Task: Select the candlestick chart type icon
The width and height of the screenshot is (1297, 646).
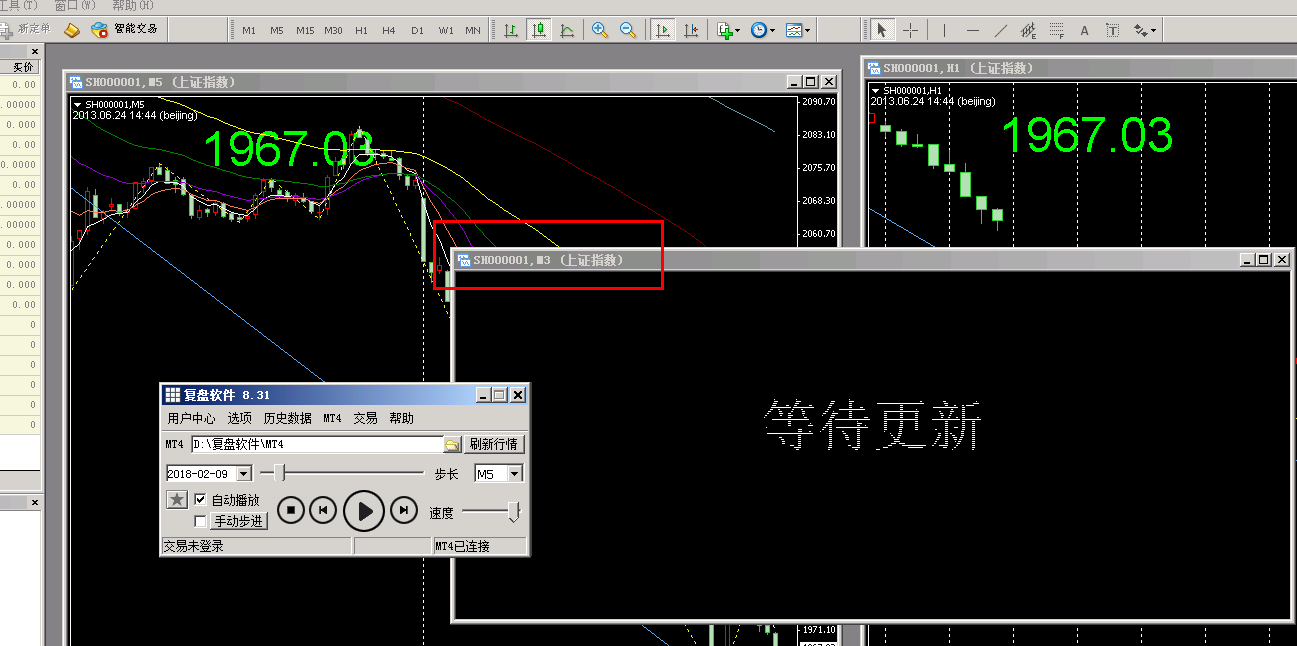Action: click(x=539, y=30)
